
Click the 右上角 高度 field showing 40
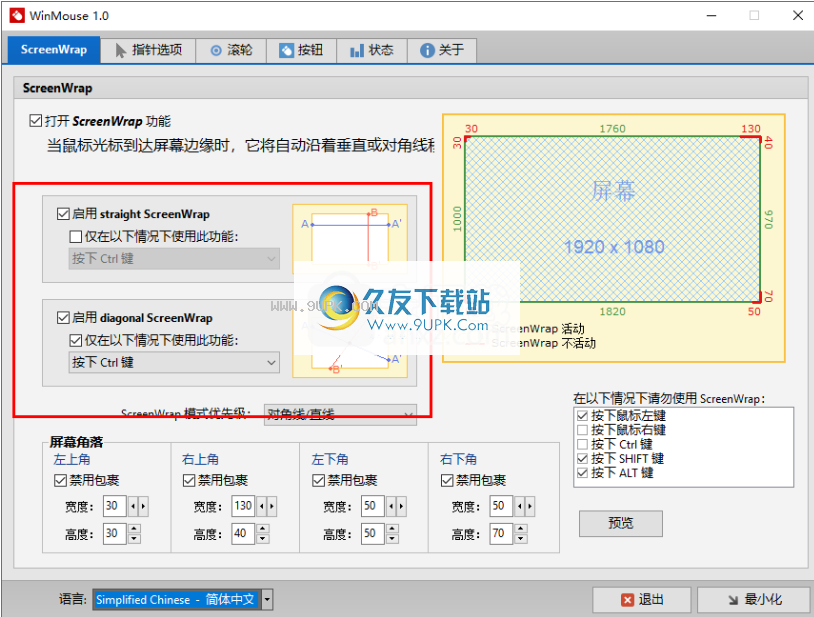pyautogui.click(x=243, y=533)
